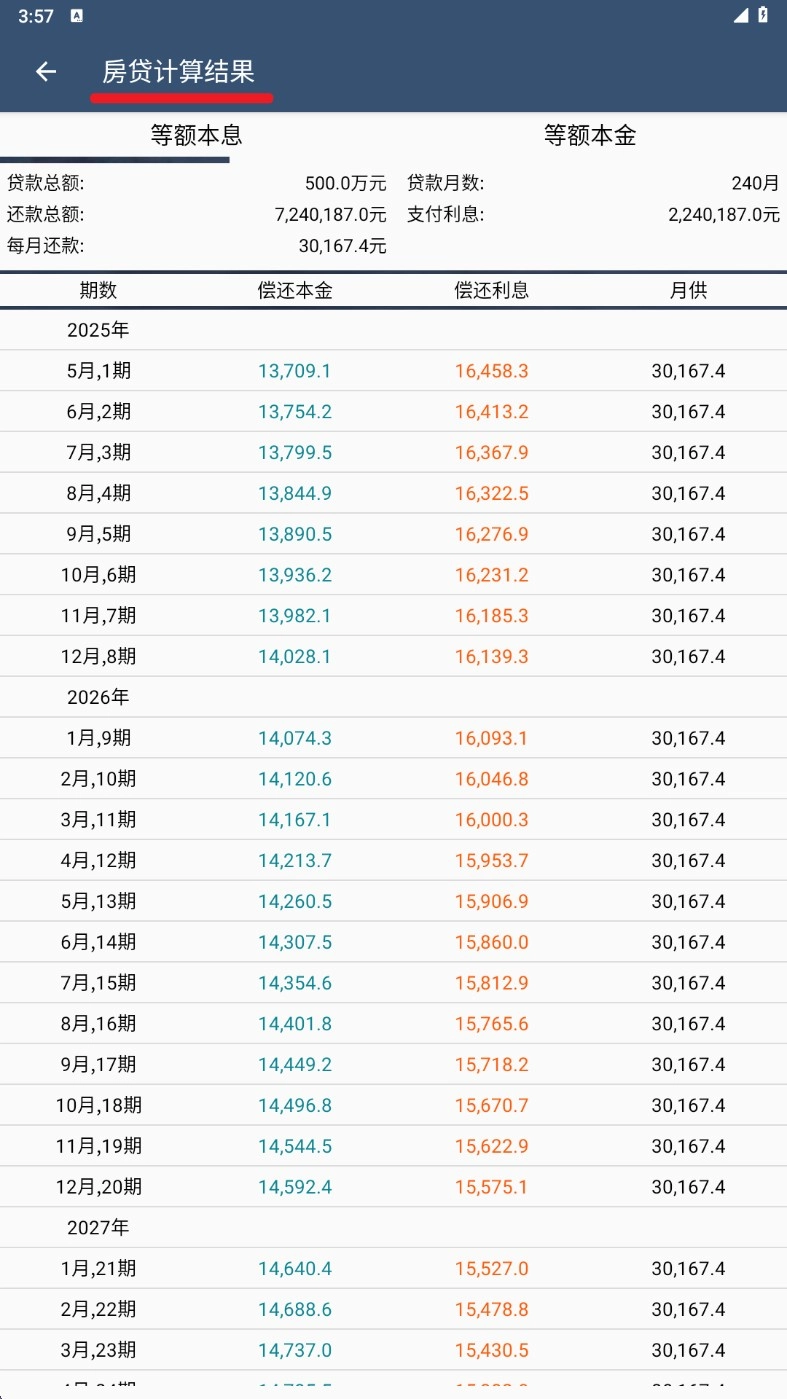Select the 2027年 year header row
Image resolution: width=787 pixels, height=1399 pixels.
point(98,1227)
